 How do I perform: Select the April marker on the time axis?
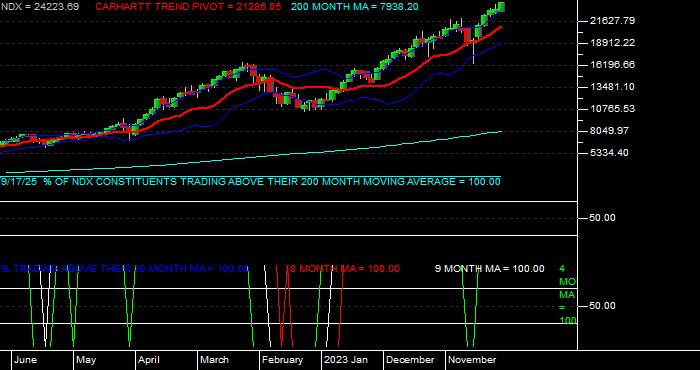149,360
